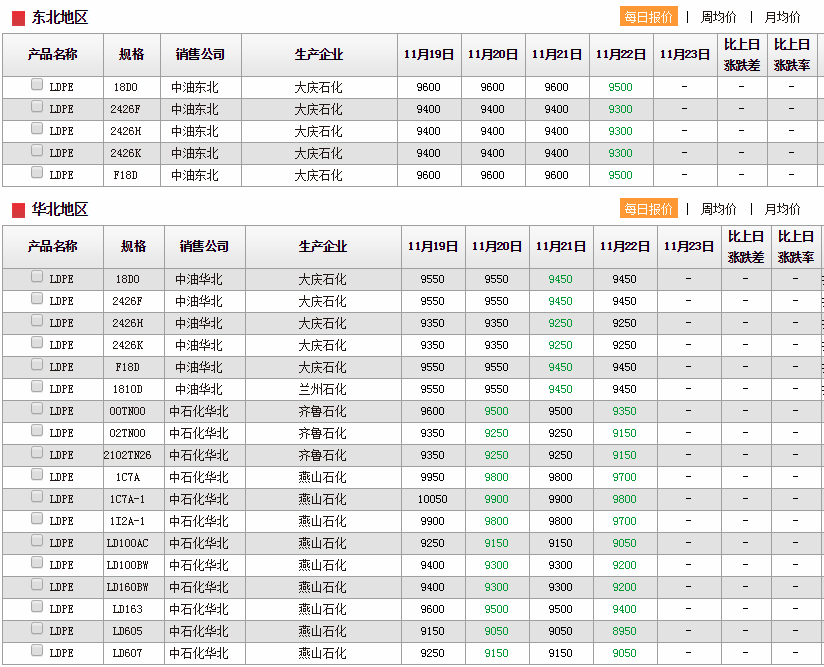The image size is (824, 667).
Task: Click LD160BW spec cell
Action: [128, 588]
